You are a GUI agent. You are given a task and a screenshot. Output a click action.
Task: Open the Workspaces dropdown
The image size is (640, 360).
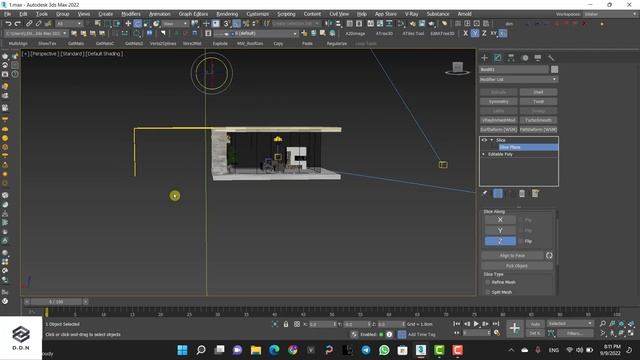tap(610, 14)
